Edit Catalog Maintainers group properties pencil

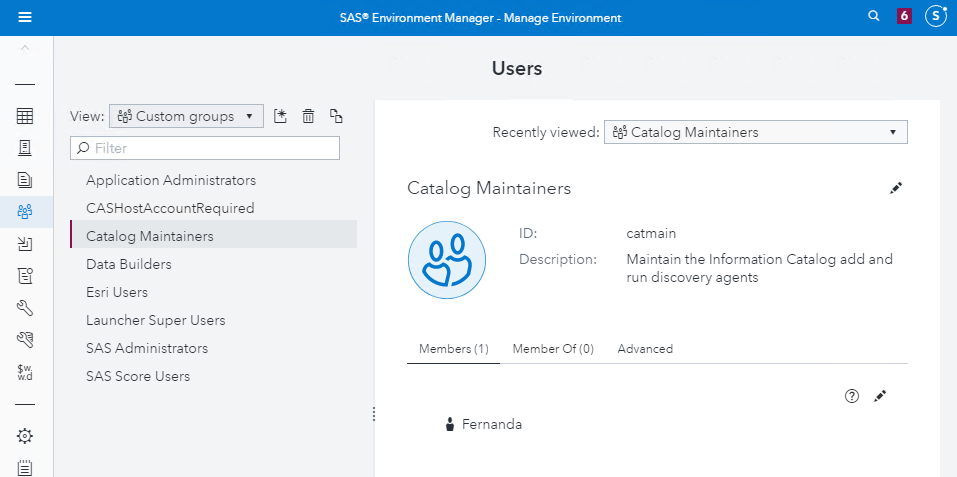tap(896, 188)
